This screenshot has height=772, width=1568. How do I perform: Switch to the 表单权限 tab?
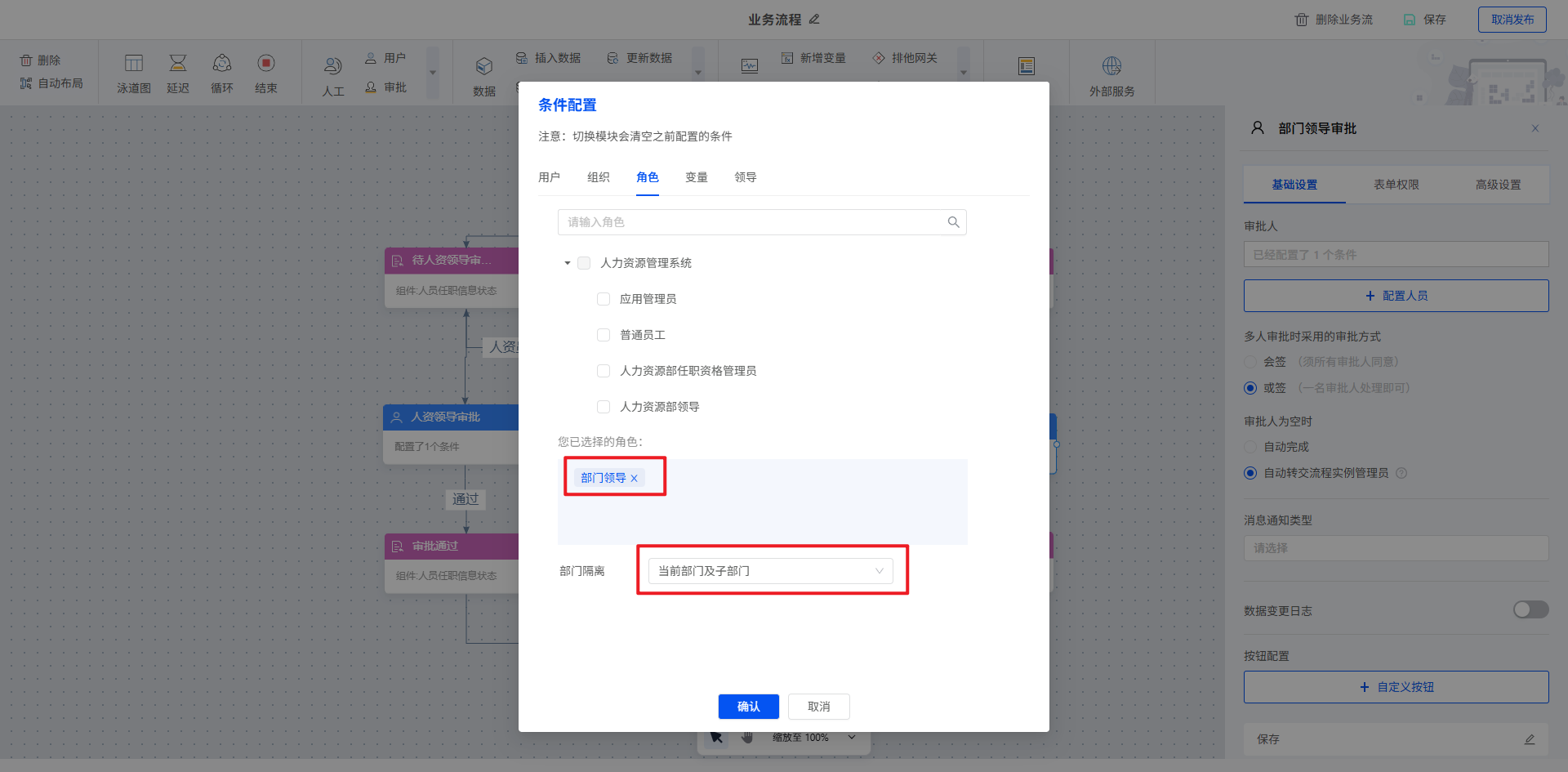[1396, 185]
